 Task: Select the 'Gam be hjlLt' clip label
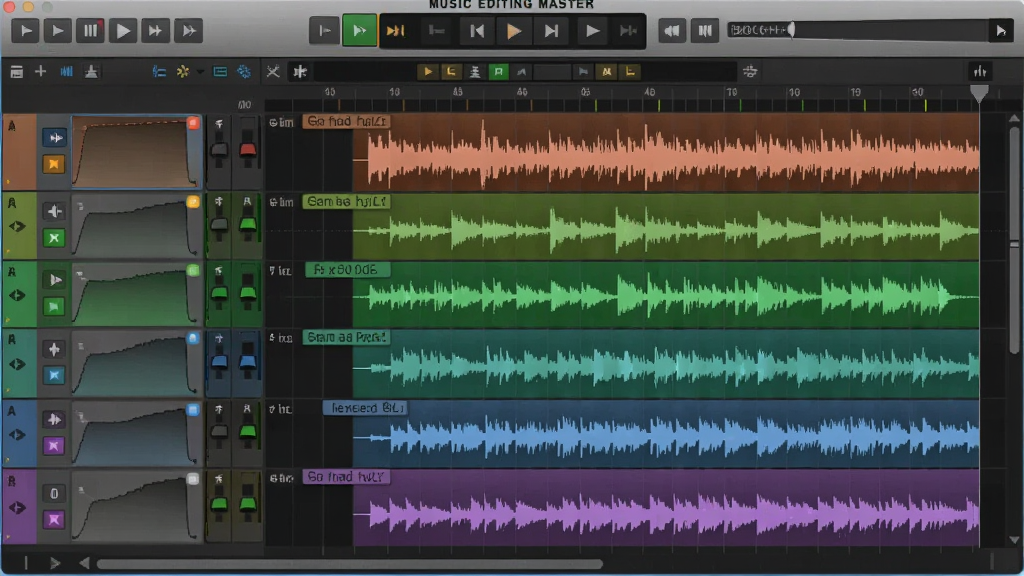point(346,202)
